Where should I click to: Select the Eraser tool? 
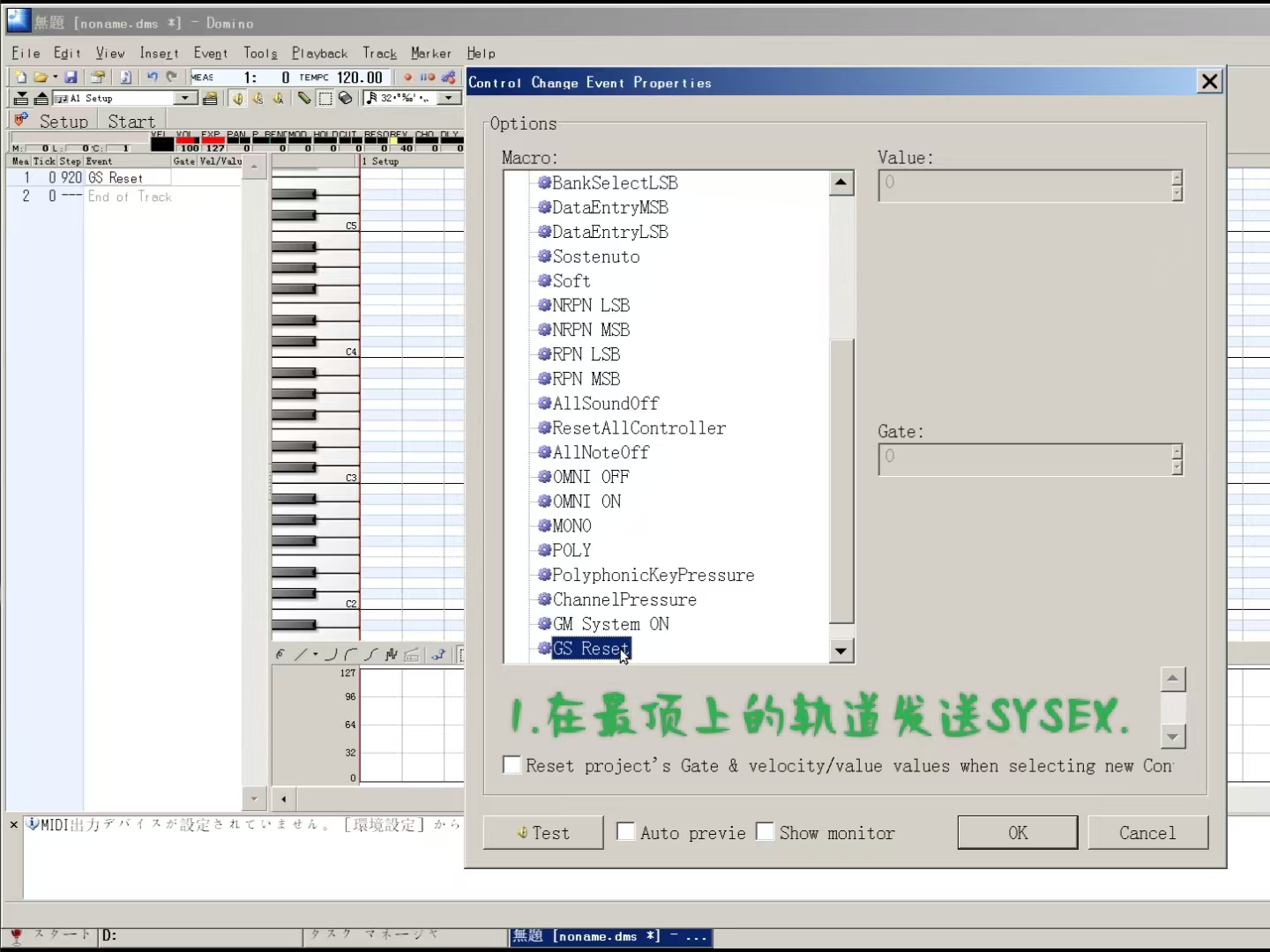pyautogui.click(x=345, y=98)
